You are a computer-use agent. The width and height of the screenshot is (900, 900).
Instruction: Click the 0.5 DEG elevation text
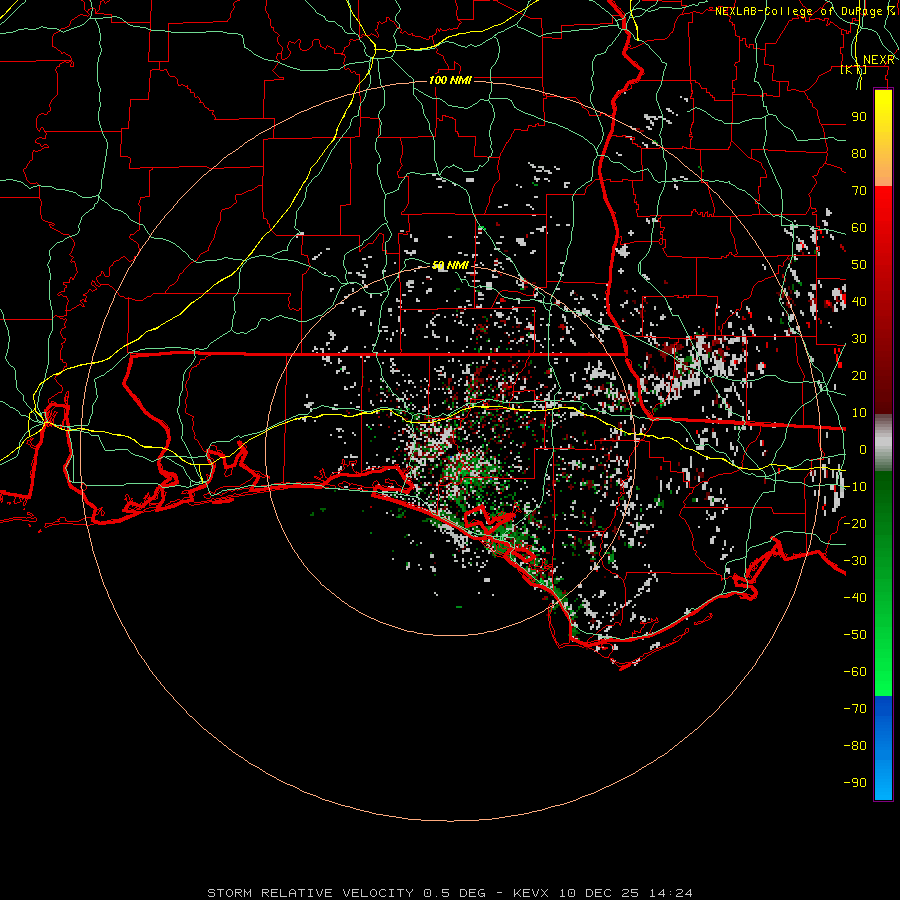tap(455, 893)
